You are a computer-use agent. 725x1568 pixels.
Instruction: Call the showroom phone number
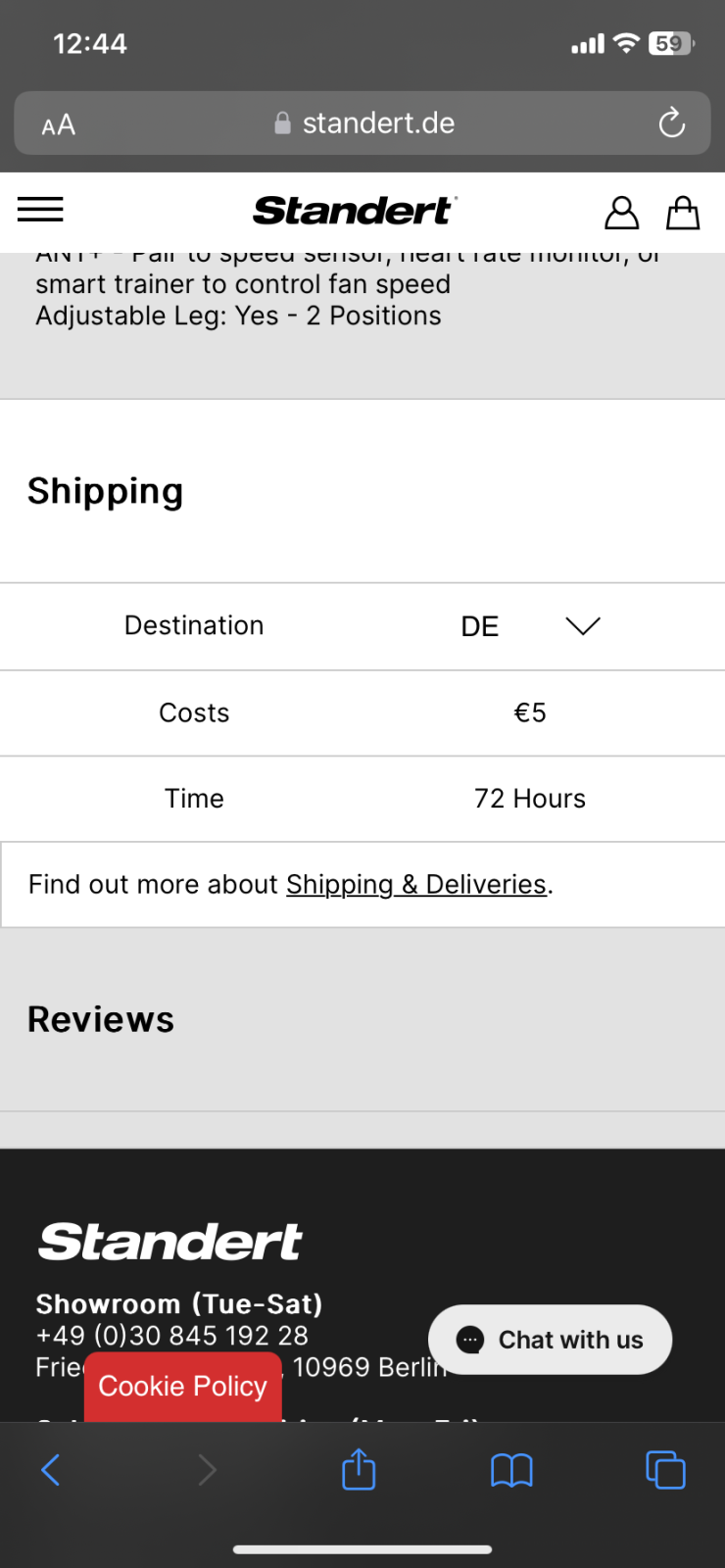pos(172,1335)
